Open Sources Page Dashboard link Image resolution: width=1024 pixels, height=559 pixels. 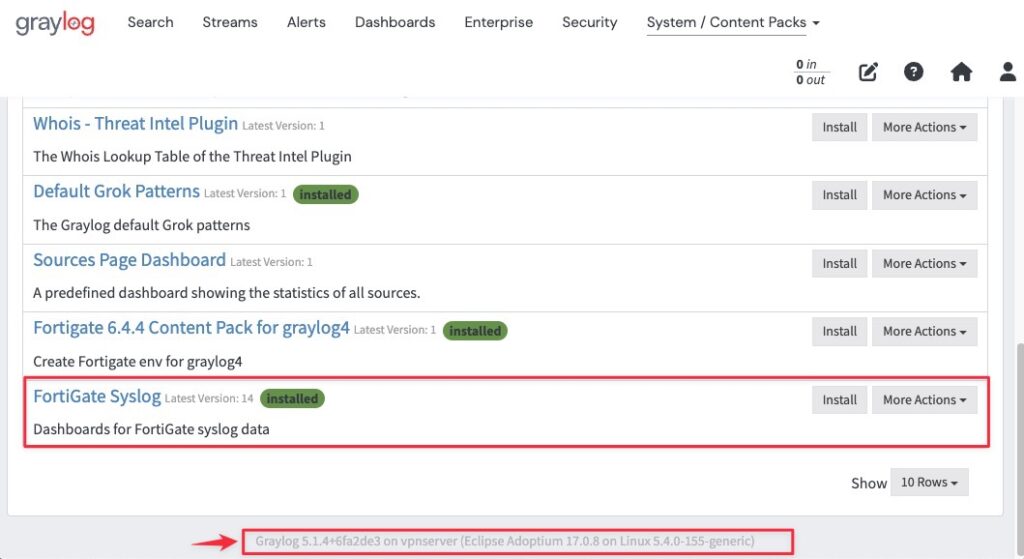[x=129, y=260]
